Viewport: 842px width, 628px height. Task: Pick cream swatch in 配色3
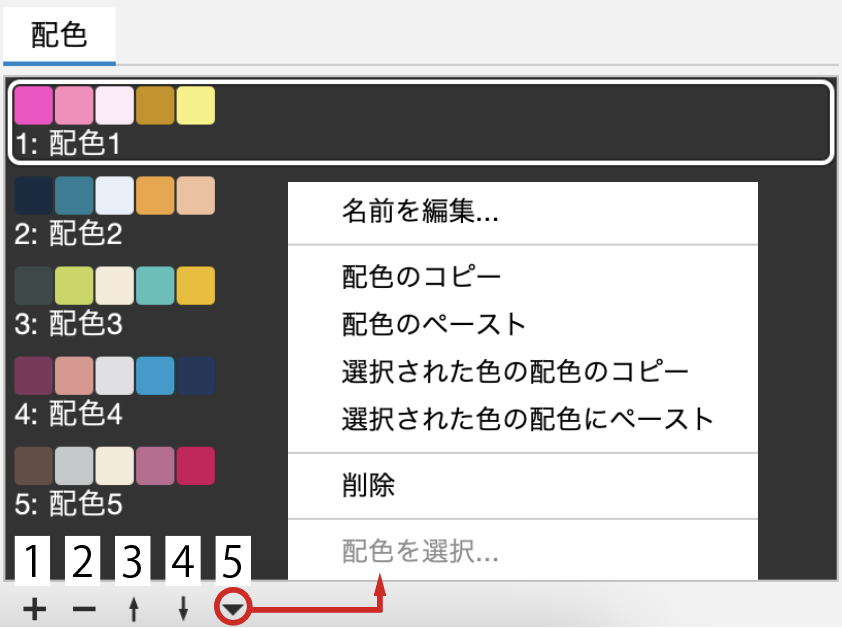114,286
